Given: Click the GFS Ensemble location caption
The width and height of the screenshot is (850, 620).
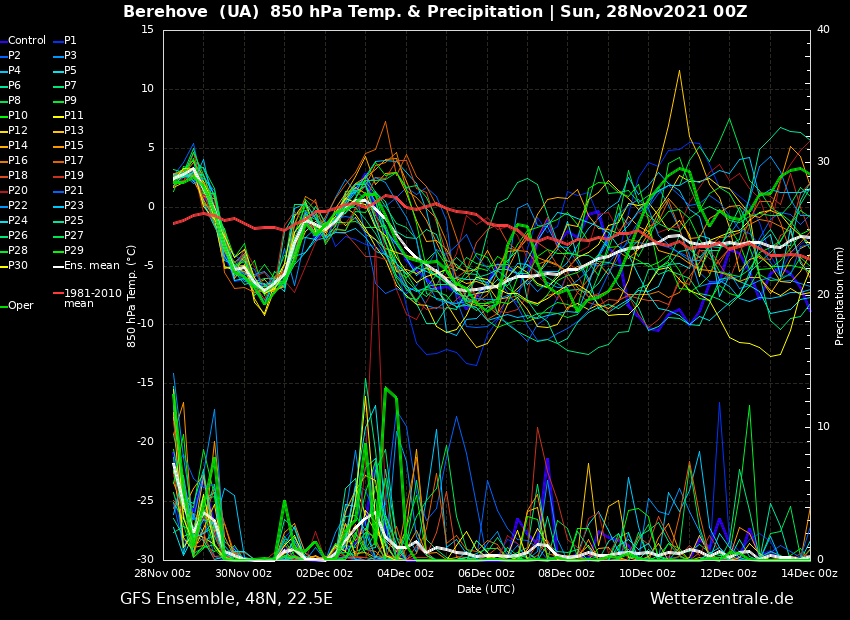Looking at the screenshot, I should (x=226, y=599).
